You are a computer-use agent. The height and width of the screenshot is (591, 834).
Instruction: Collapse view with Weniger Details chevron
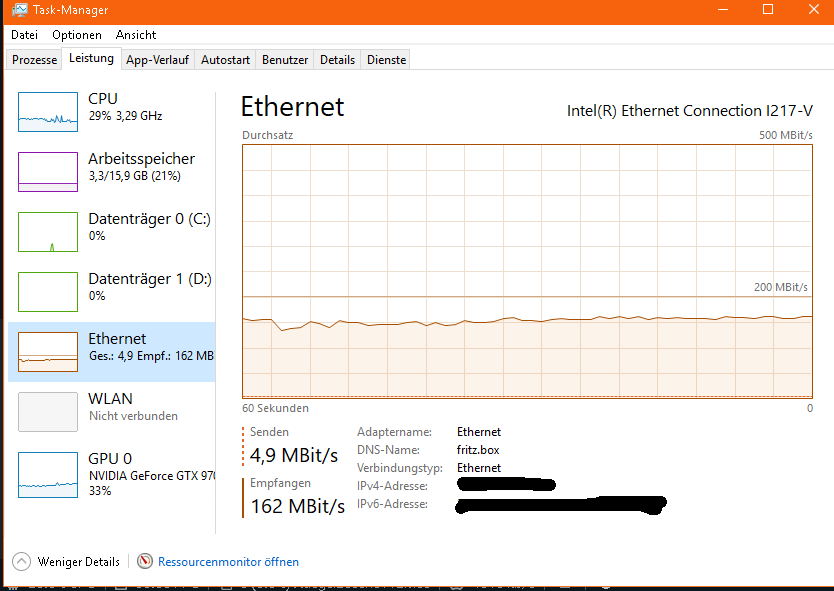tap(21, 562)
